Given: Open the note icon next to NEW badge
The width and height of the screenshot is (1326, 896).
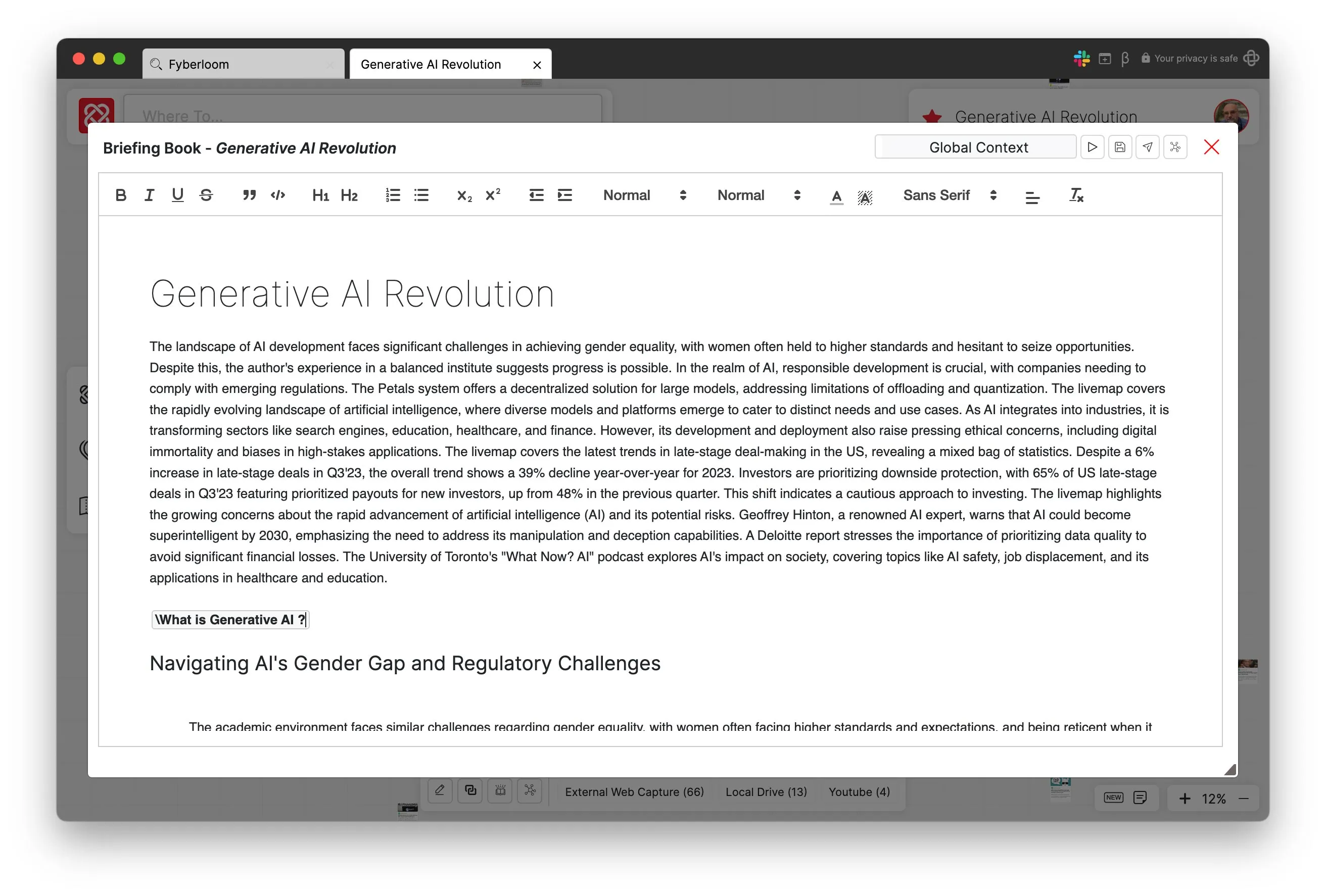Looking at the screenshot, I should click(x=1140, y=798).
